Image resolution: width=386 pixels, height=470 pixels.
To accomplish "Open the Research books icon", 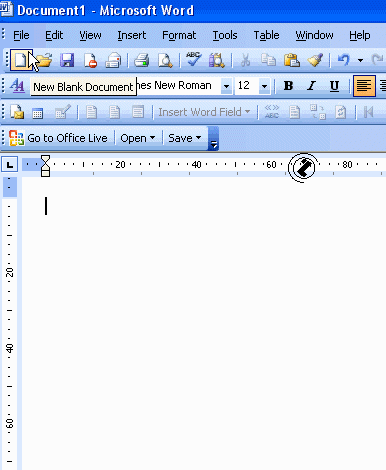I will [217, 60].
